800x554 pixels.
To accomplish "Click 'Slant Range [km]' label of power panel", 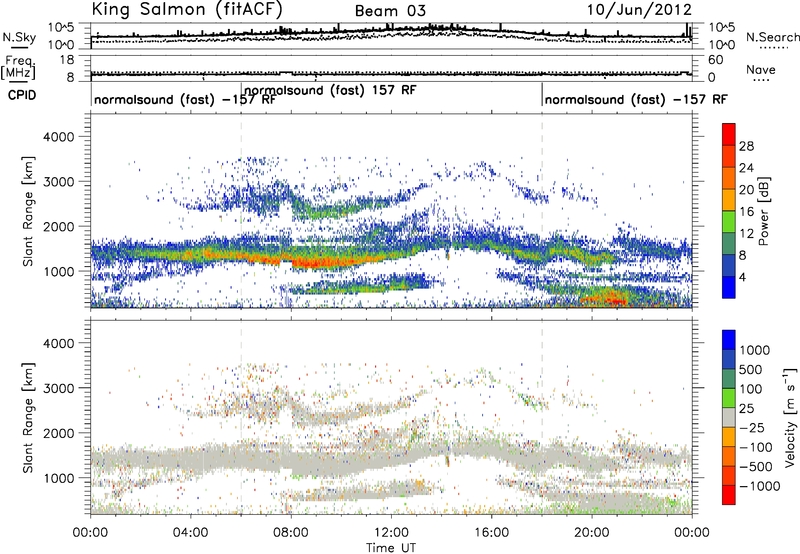I will [28, 211].
